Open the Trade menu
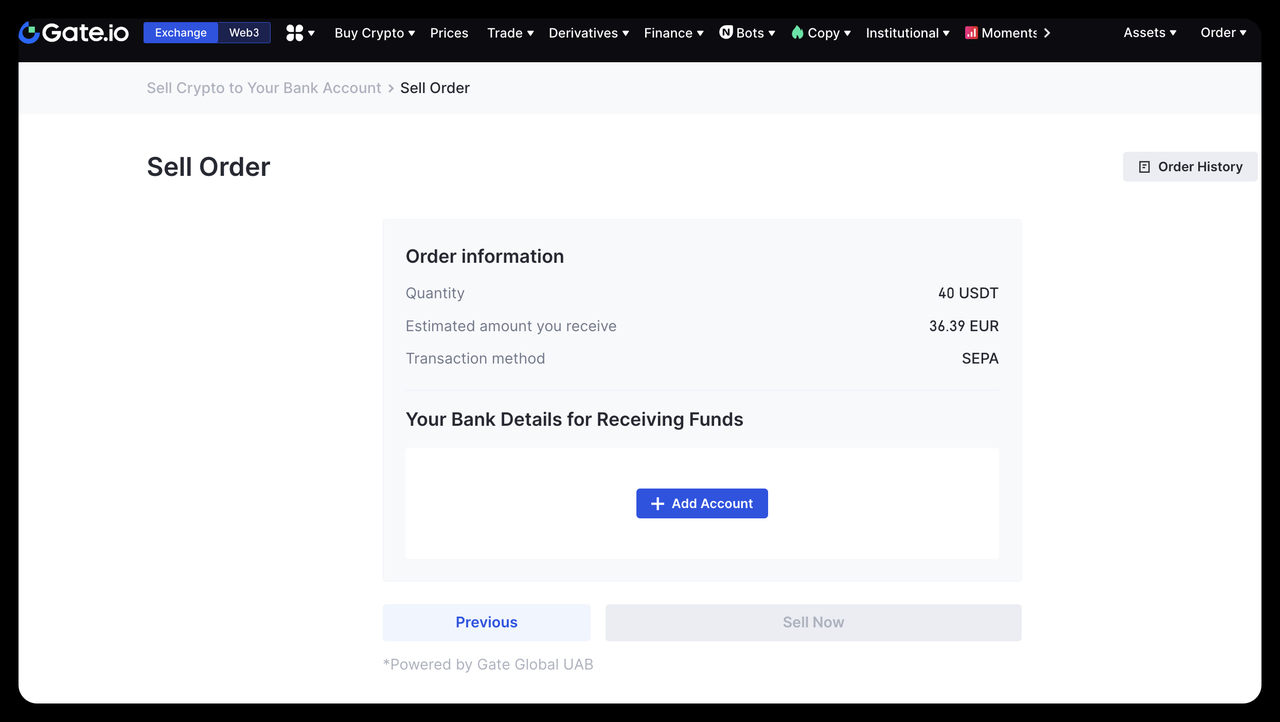The width and height of the screenshot is (1280, 722). pyautogui.click(x=510, y=33)
